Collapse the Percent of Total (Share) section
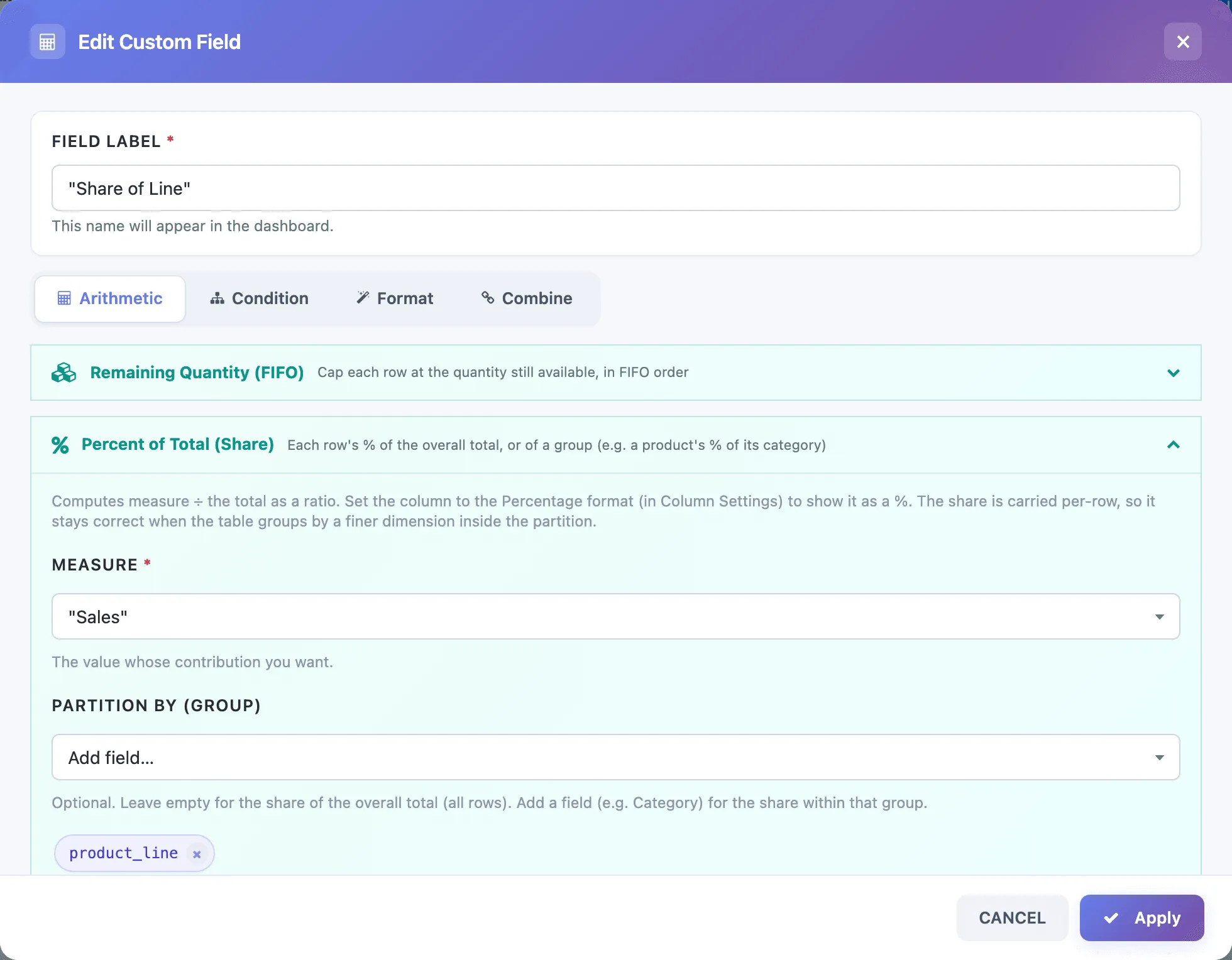The width and height of the screenshot is (1232, 960). [1173, 445]
